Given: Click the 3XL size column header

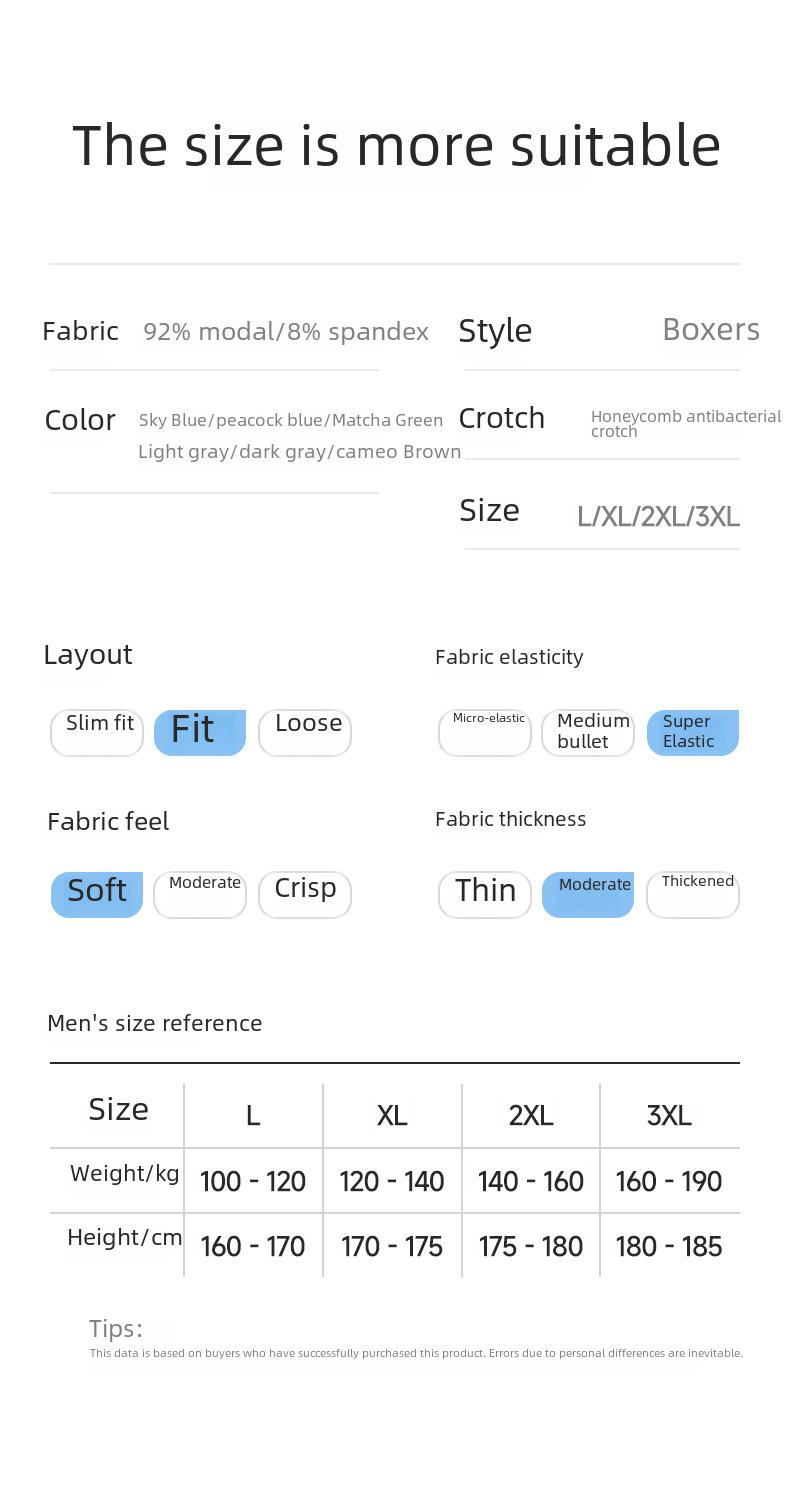Looking at the screenshot, I should (669, 1116).
